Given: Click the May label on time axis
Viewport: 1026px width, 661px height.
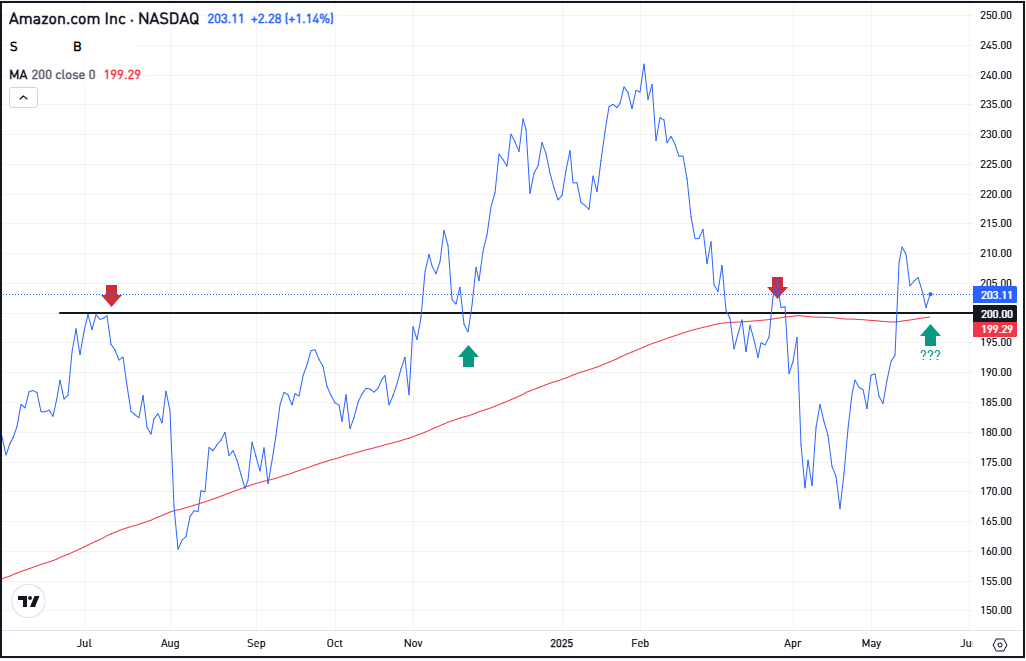Looking at the screenshot, I should (871, 643).
